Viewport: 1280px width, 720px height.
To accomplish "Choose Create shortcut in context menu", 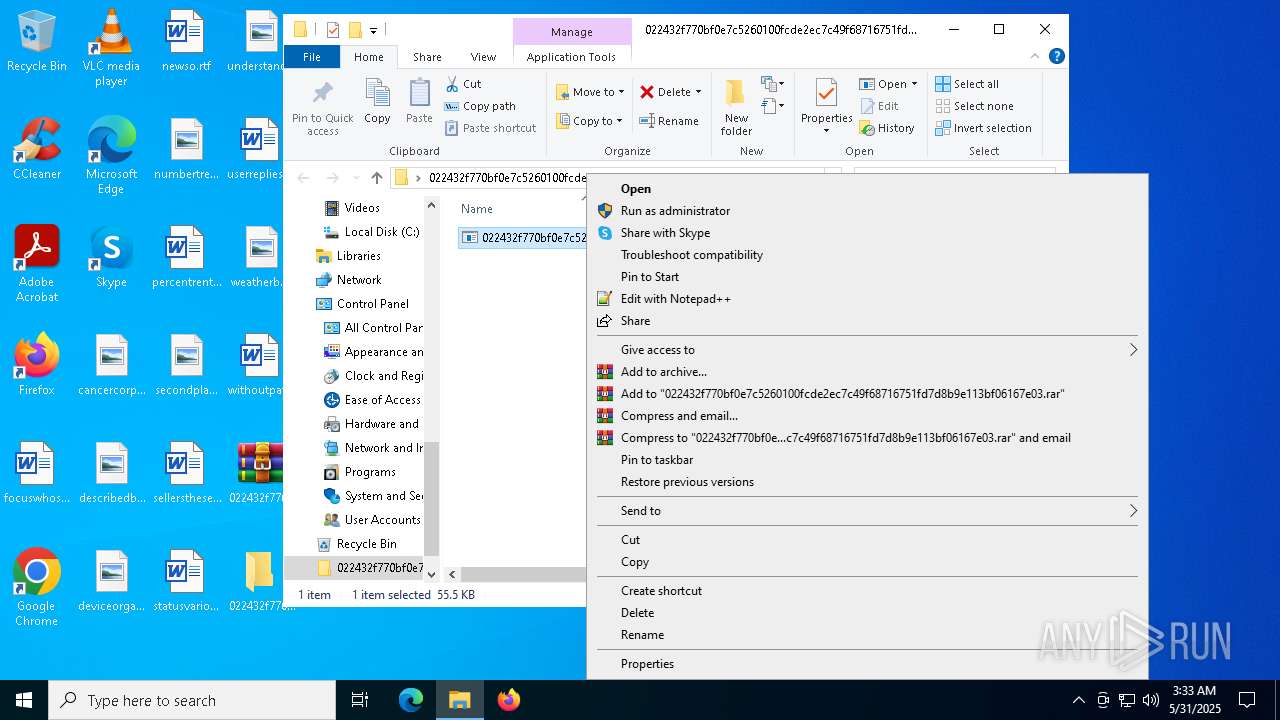I will click(x=867, y=591).
